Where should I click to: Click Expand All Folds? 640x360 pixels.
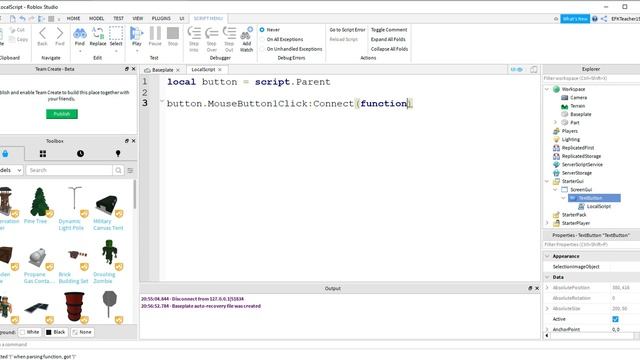(388, 39)
